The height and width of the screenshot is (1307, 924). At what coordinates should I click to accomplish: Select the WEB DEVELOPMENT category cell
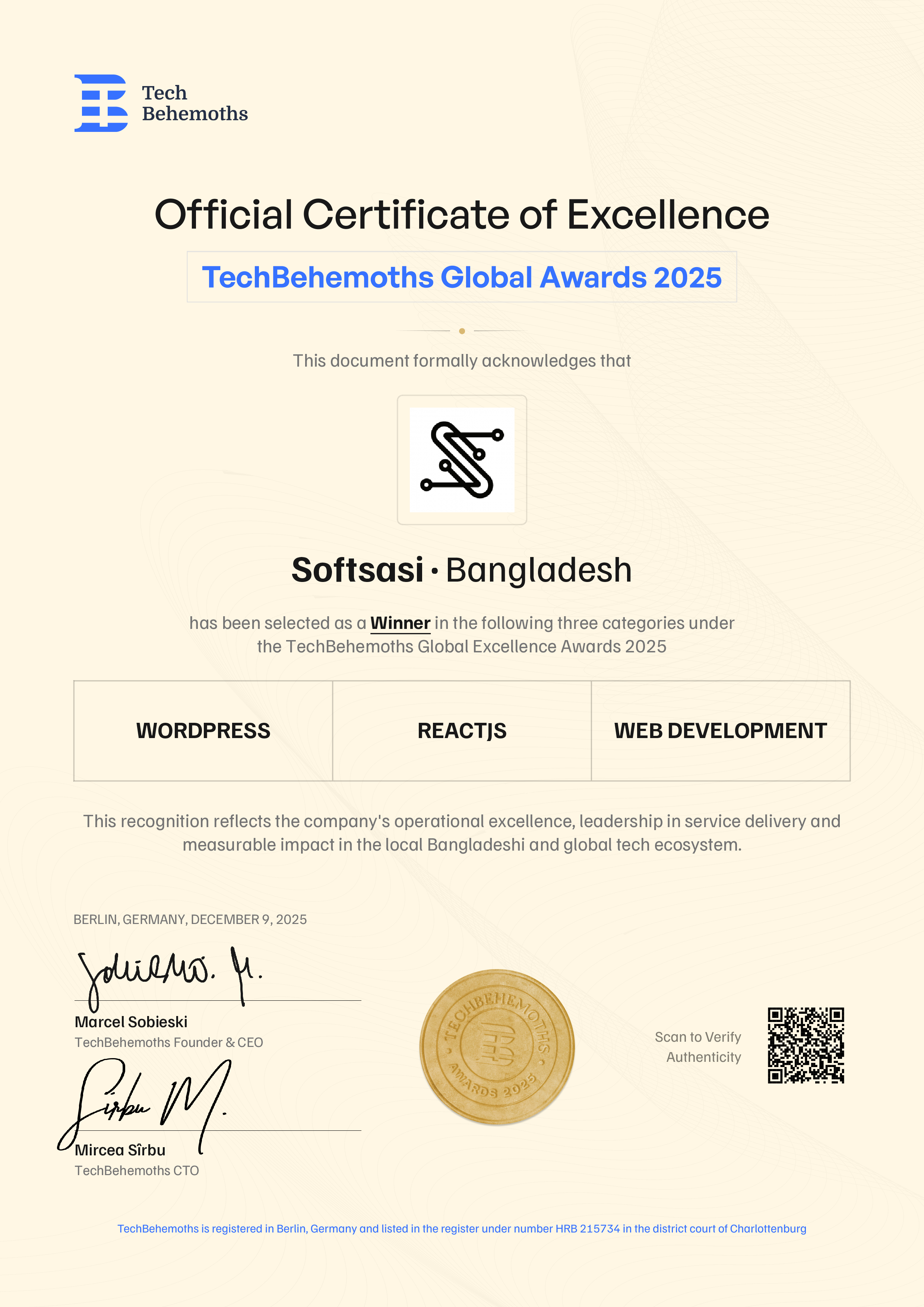[x=720, y=730]
